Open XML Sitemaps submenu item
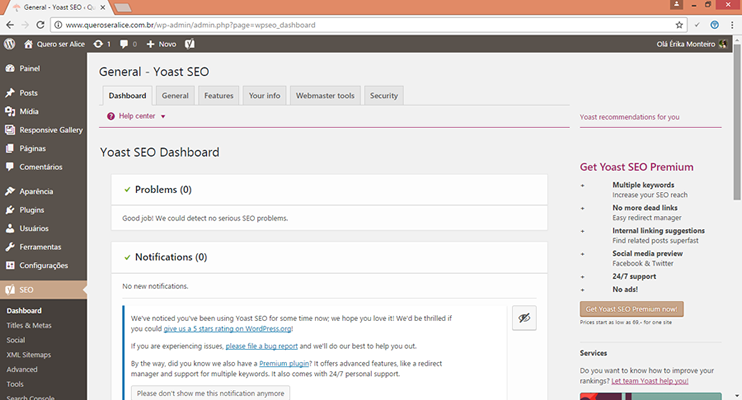Viewport: 742px width, 400px height. point(28,355)
